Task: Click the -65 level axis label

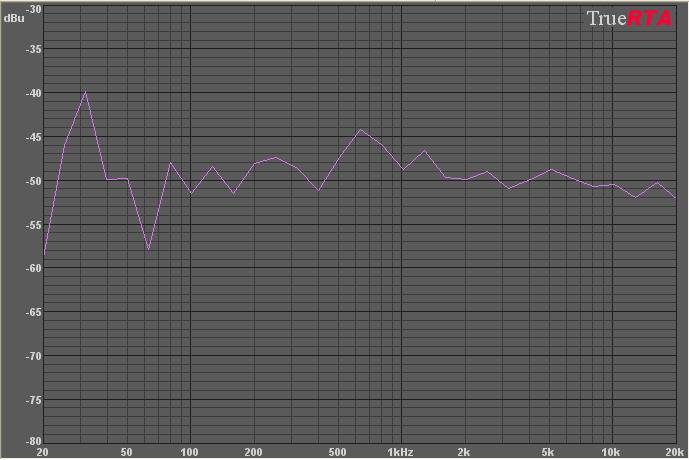Action: coord(34,312)
